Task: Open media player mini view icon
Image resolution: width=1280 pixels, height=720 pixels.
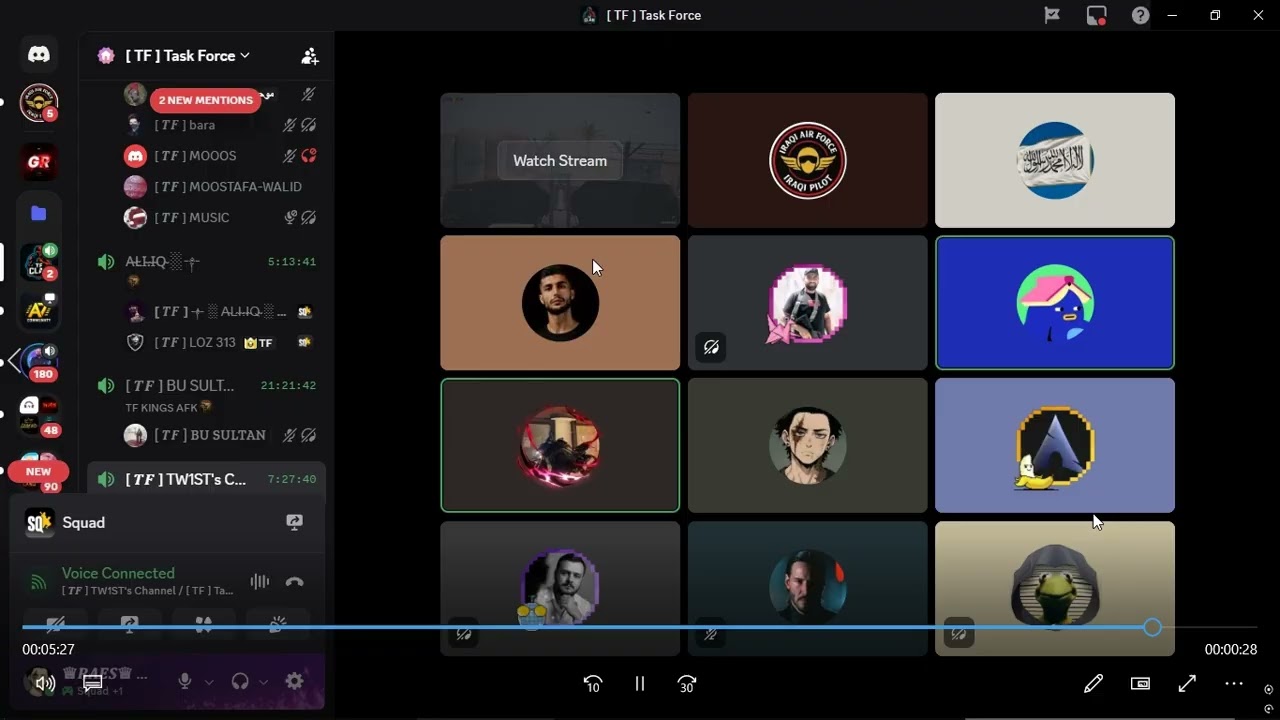Action: (1140, 684)
